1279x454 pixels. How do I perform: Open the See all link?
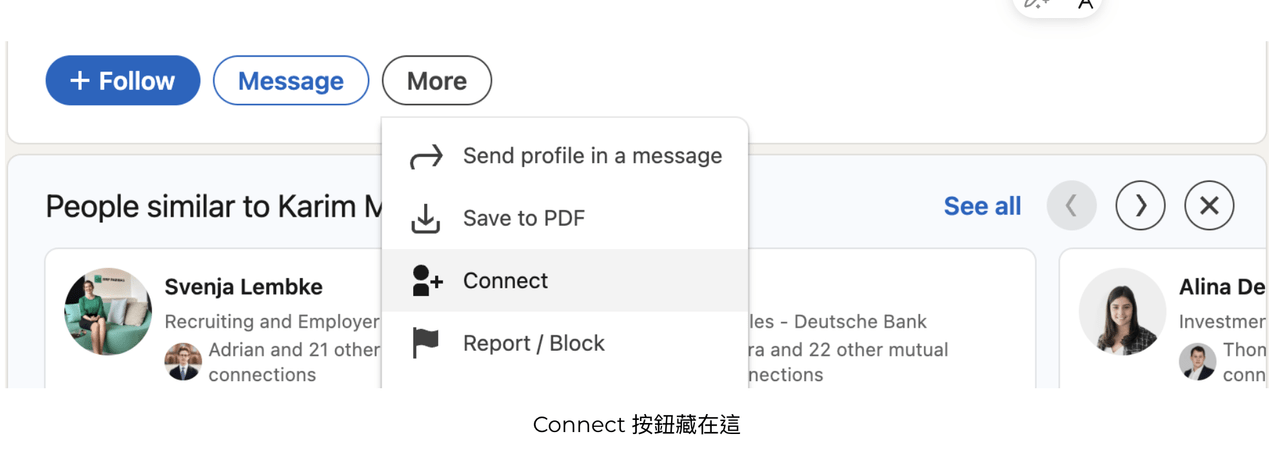point(982,206)
